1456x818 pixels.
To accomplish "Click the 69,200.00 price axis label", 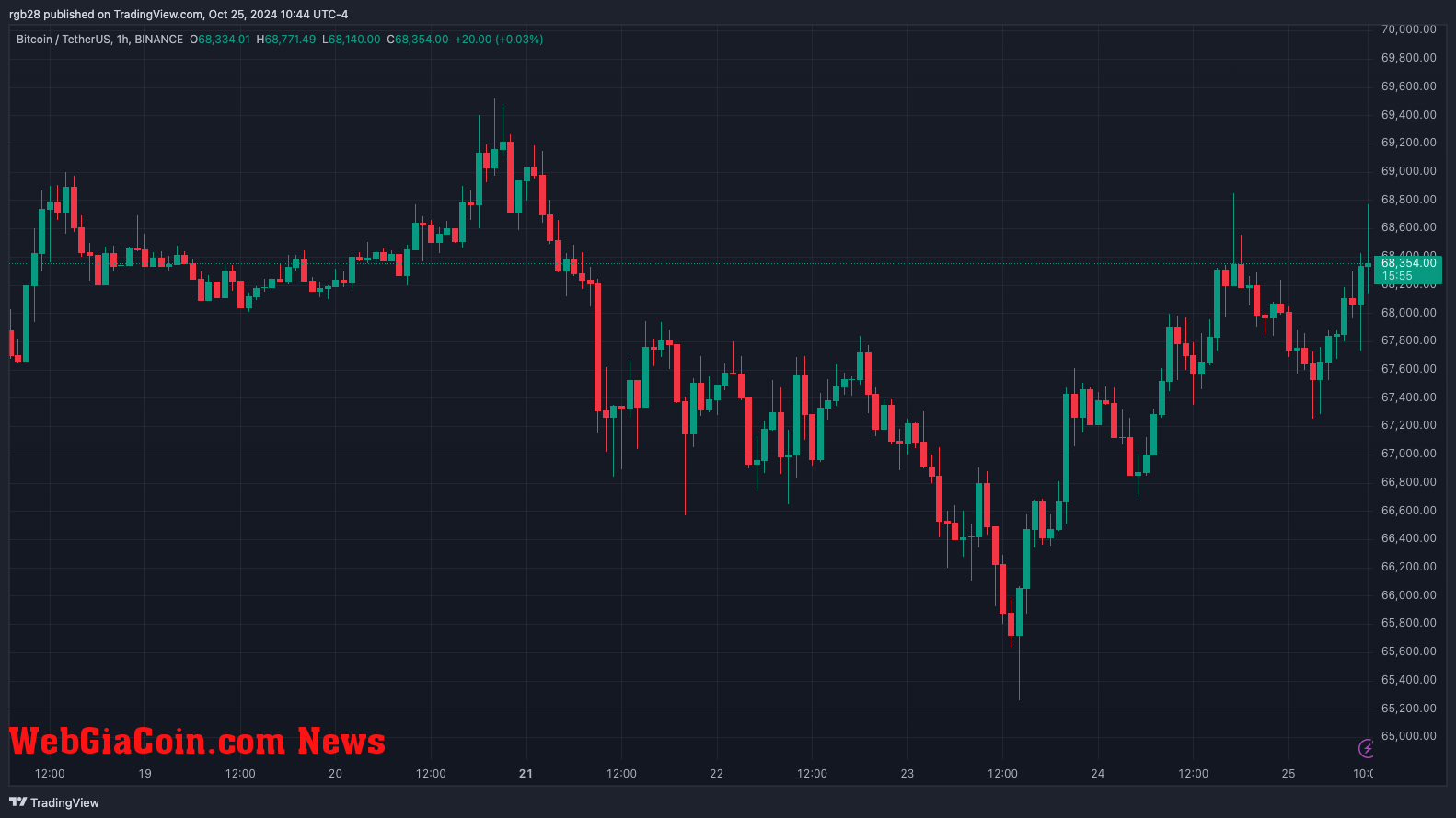I will pyautogui.click(x=1409, y=143).
